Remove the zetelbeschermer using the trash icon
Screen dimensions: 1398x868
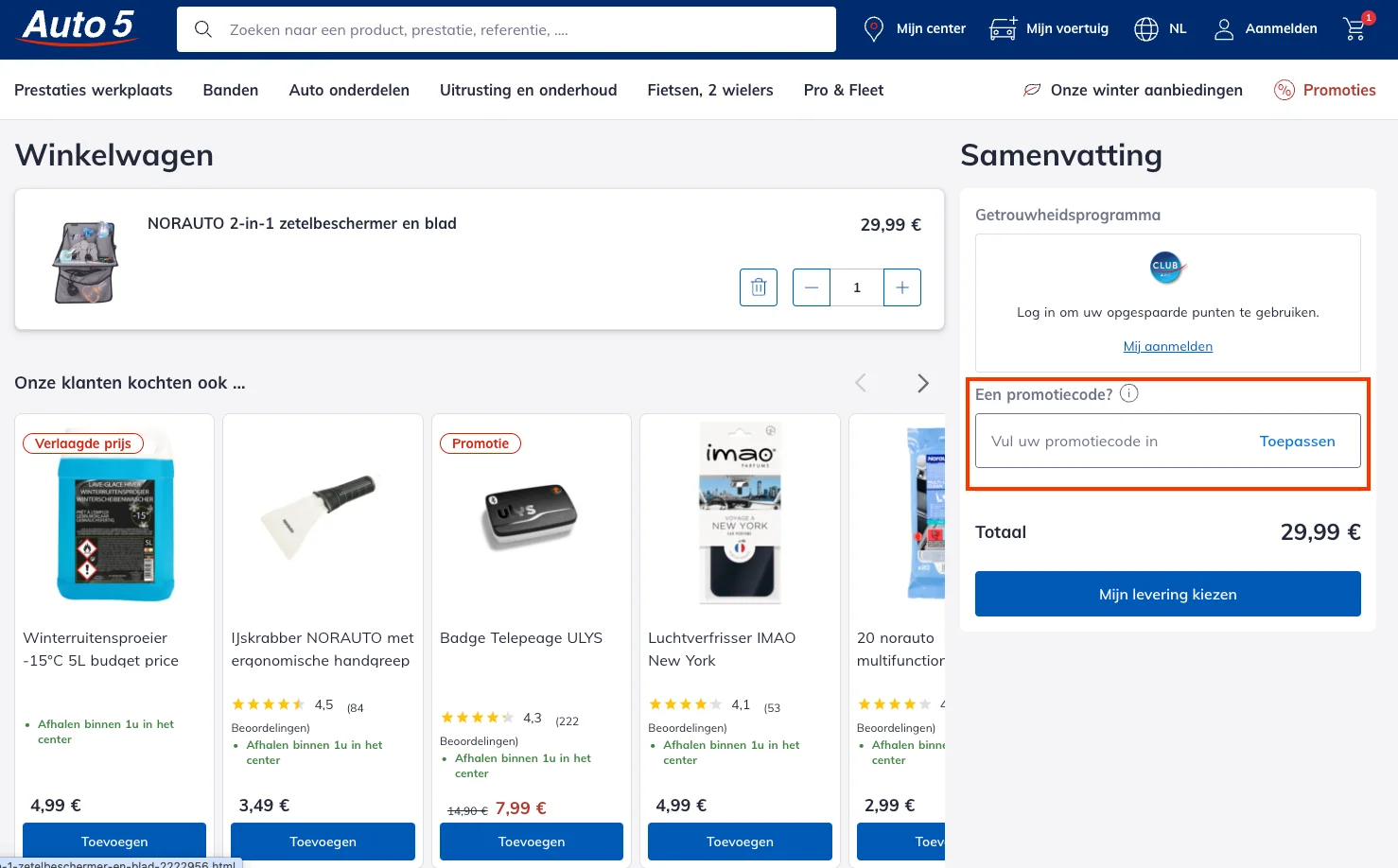click(758, 286)
